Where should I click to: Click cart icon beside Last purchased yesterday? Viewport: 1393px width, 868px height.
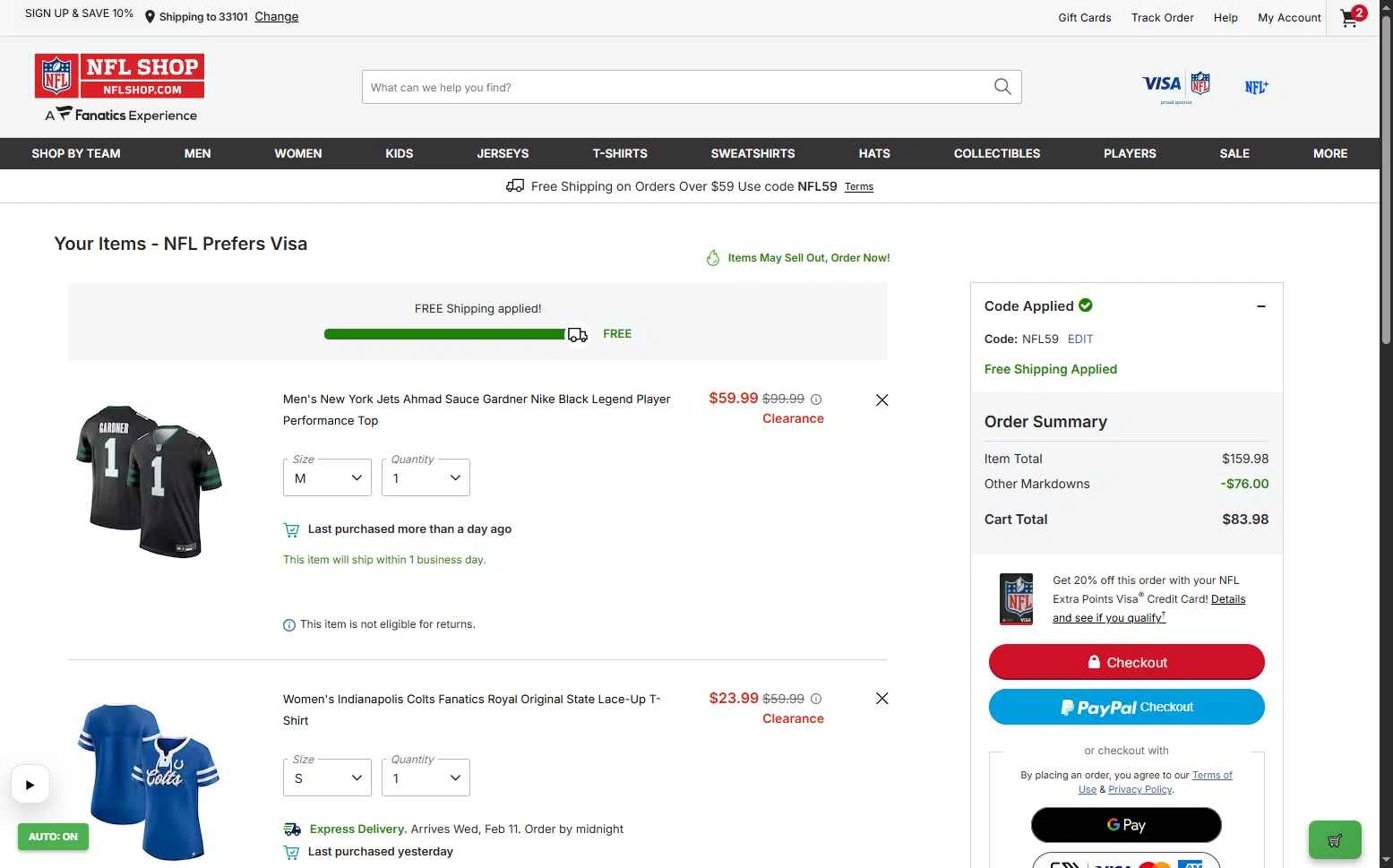(x=291, y=852)
